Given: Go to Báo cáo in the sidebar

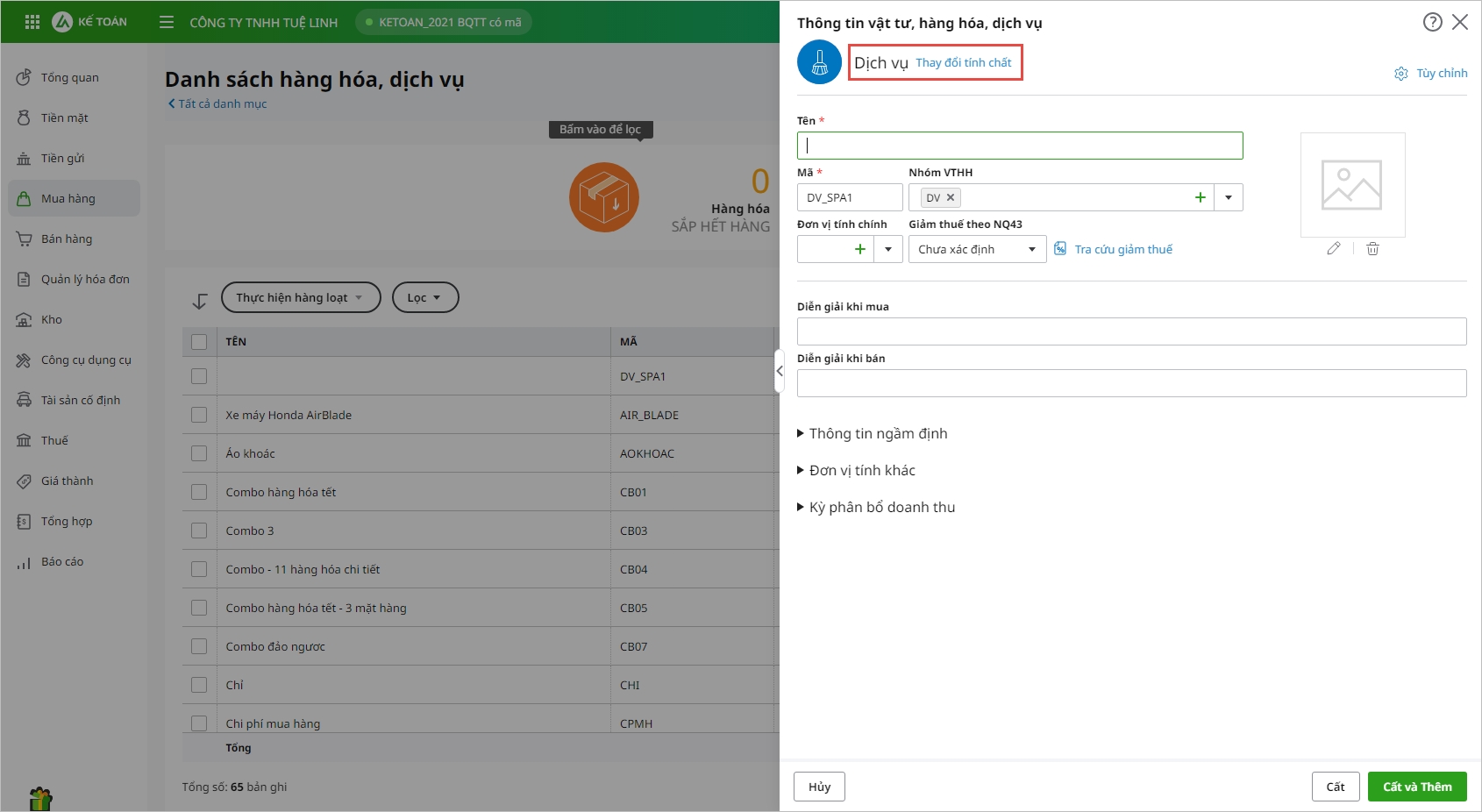Looking at the screenshot, I should [x=62, y=561].
